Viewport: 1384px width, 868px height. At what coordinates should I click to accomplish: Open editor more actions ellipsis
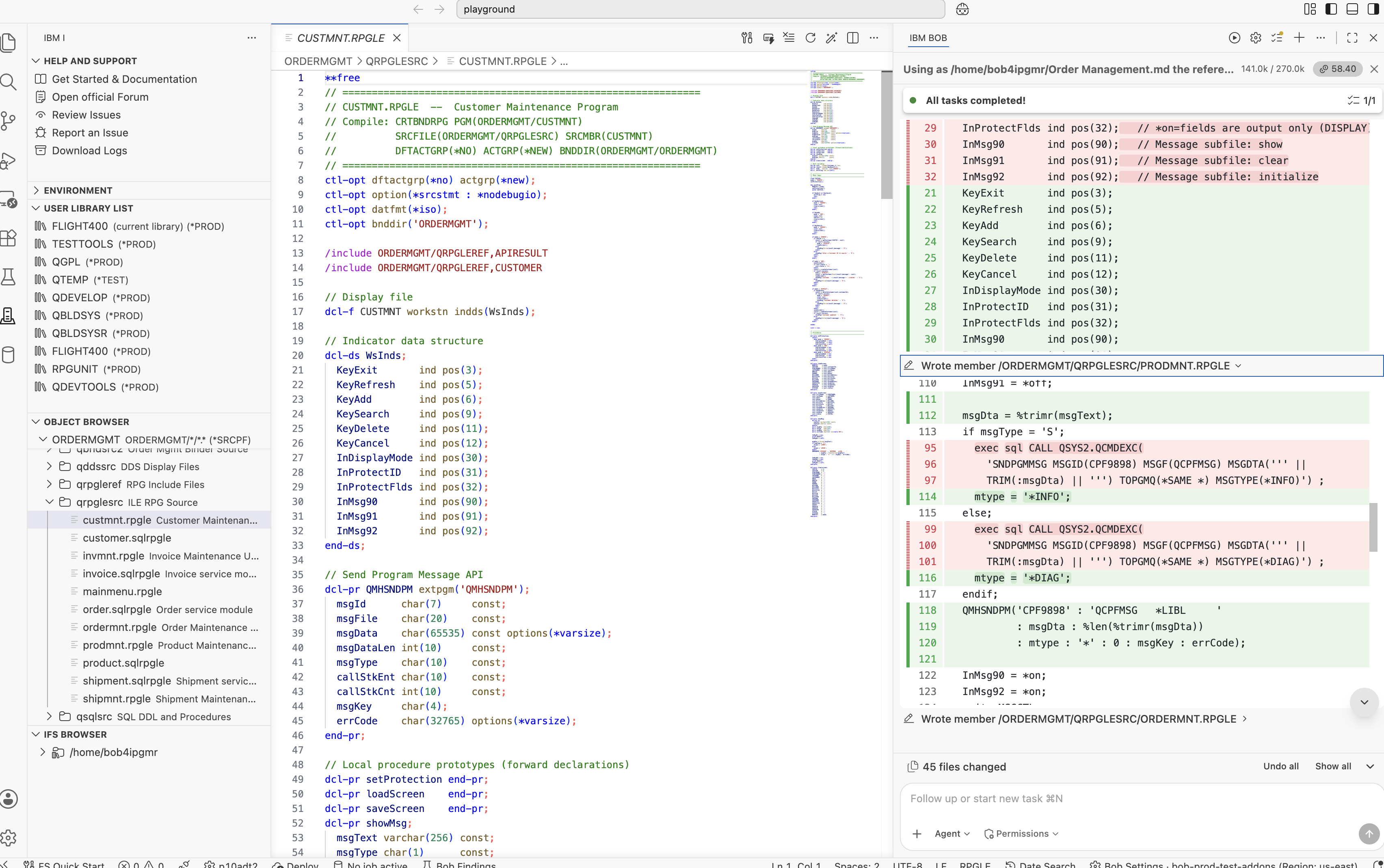874,38
